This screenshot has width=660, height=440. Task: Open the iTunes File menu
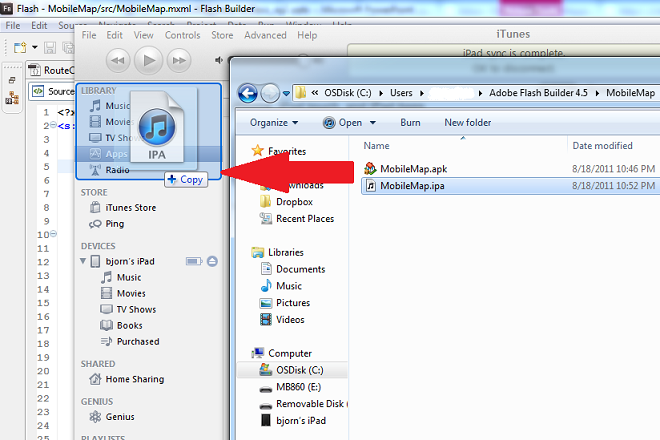[89, 35]
